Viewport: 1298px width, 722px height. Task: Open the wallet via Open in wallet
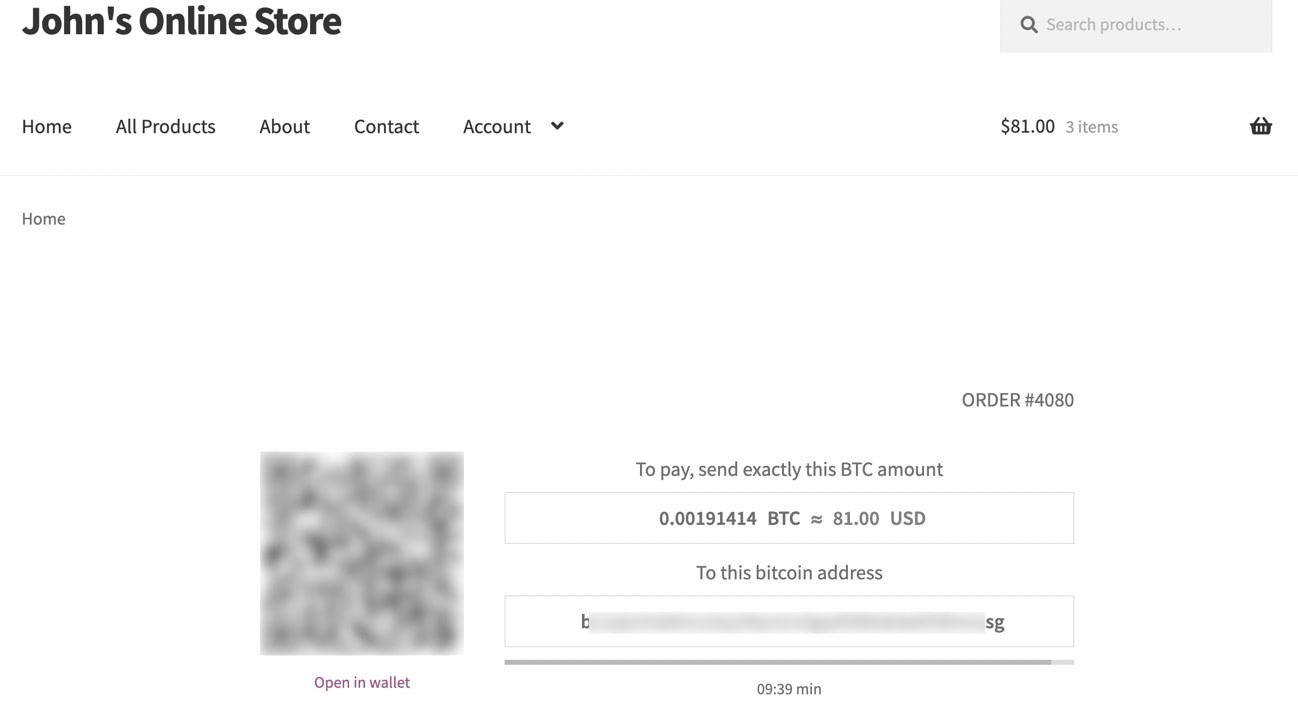[361, 682]
